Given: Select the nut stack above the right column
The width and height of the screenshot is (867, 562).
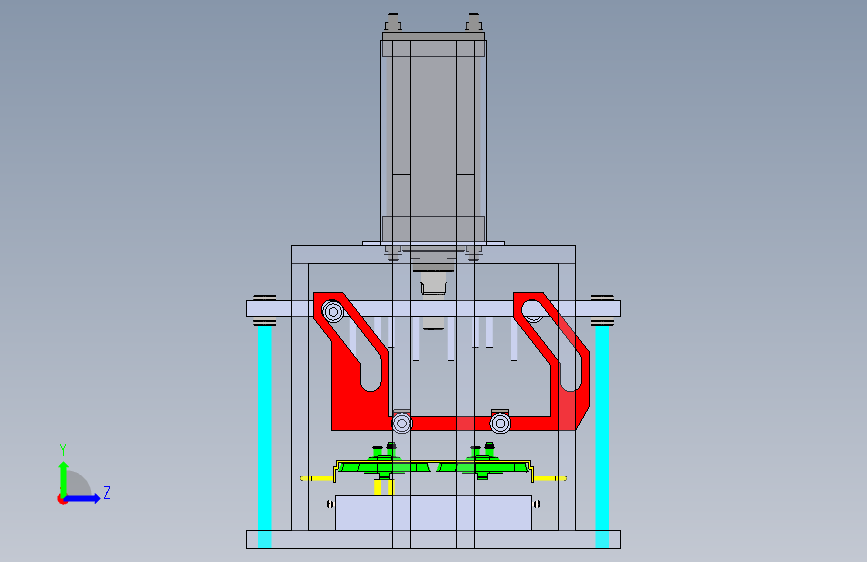Looking at the screenshot, I should click(x=602, y=298).
